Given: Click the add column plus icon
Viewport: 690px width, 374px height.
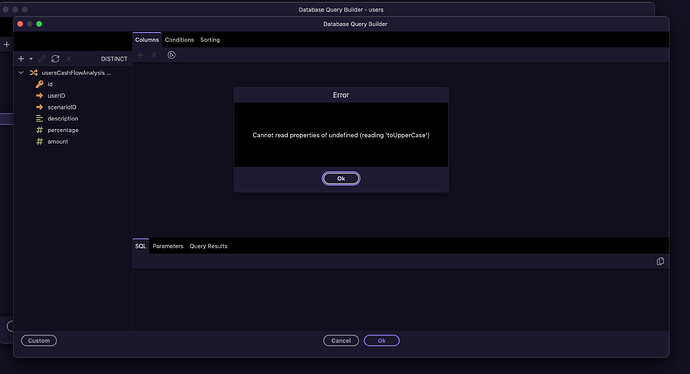Looking at the screenshot, I should 140,55.
